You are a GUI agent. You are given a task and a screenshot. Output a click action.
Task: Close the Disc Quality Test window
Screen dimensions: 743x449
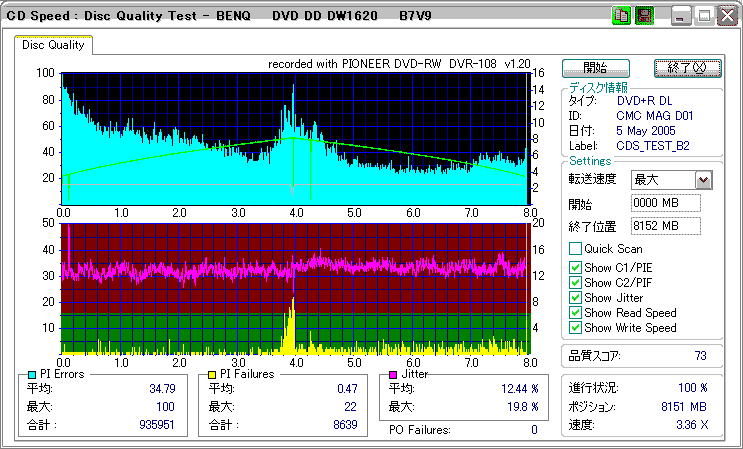pos(726,16)
